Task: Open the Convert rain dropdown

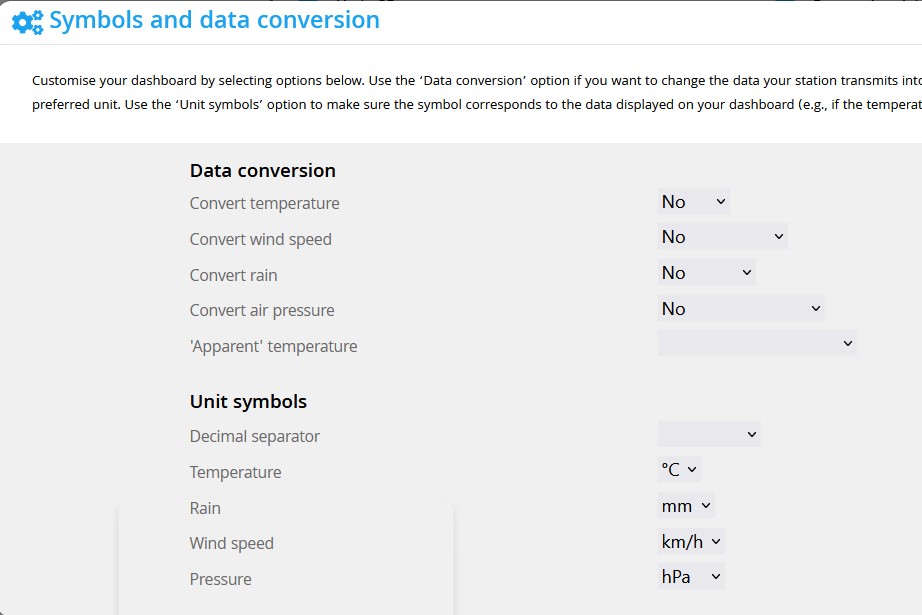Action: [x=706, y=271]
